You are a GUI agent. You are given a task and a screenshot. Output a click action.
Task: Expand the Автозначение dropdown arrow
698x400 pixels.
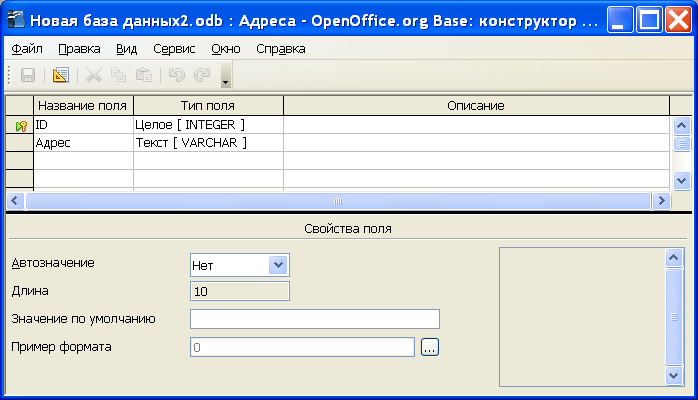(x=279, y=265)
